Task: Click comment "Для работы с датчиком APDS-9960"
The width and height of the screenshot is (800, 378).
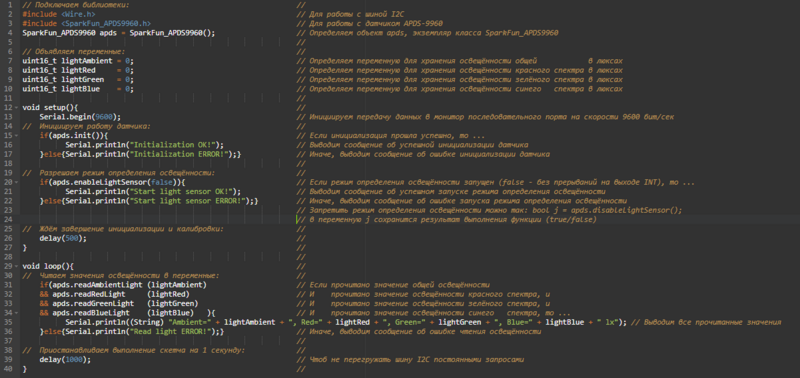Action: 369,23
